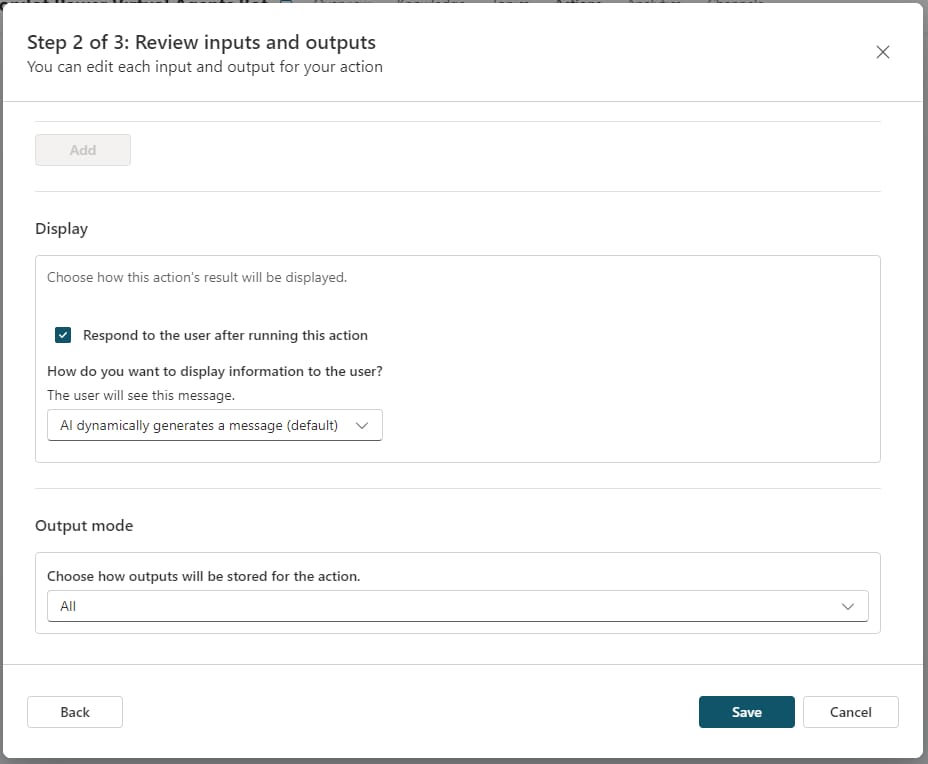The width and height of the screenshot is (928, 764).
Task: Click the disabled Add button
Action: (x=83, y=150)
